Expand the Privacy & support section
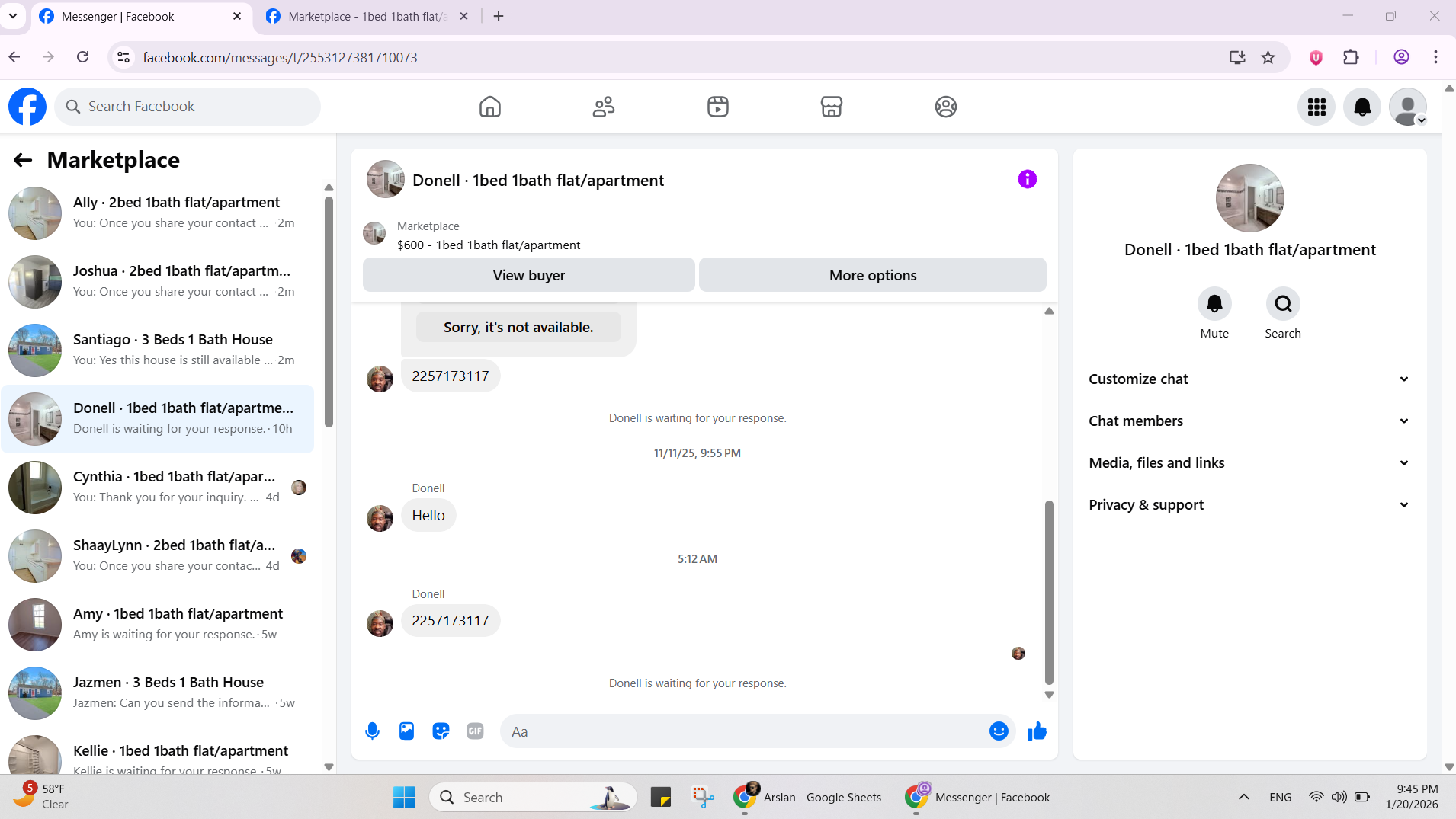1456x819 pixels. (1250, 505)
